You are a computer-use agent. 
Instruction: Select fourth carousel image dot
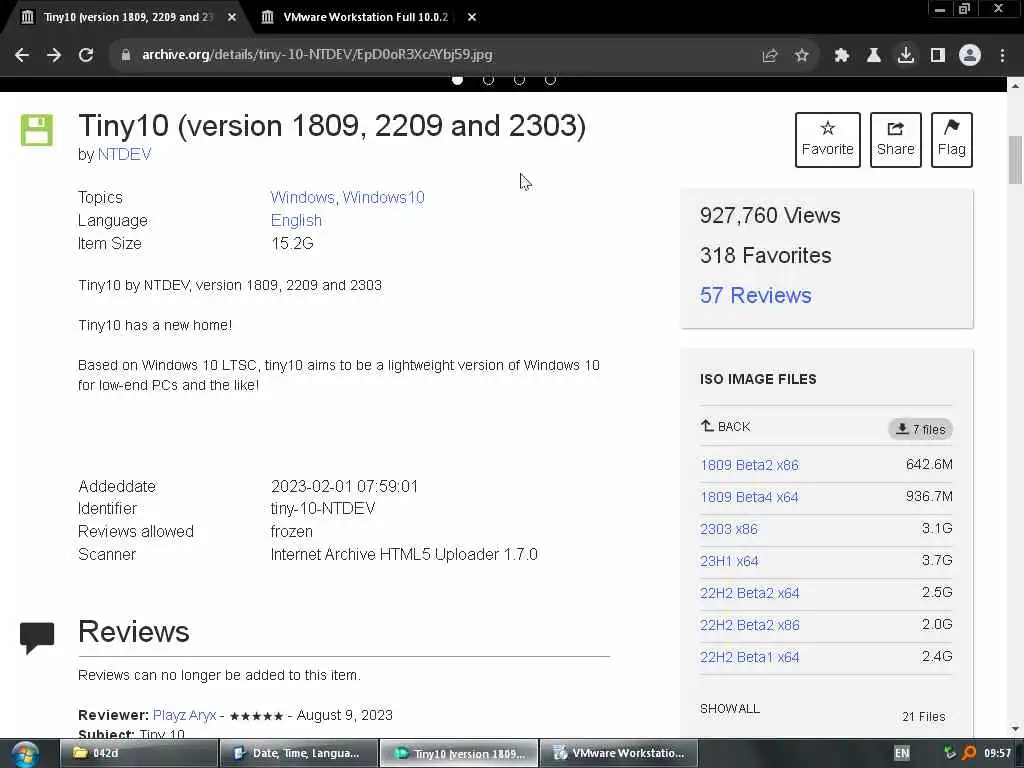tap(551, 80)
